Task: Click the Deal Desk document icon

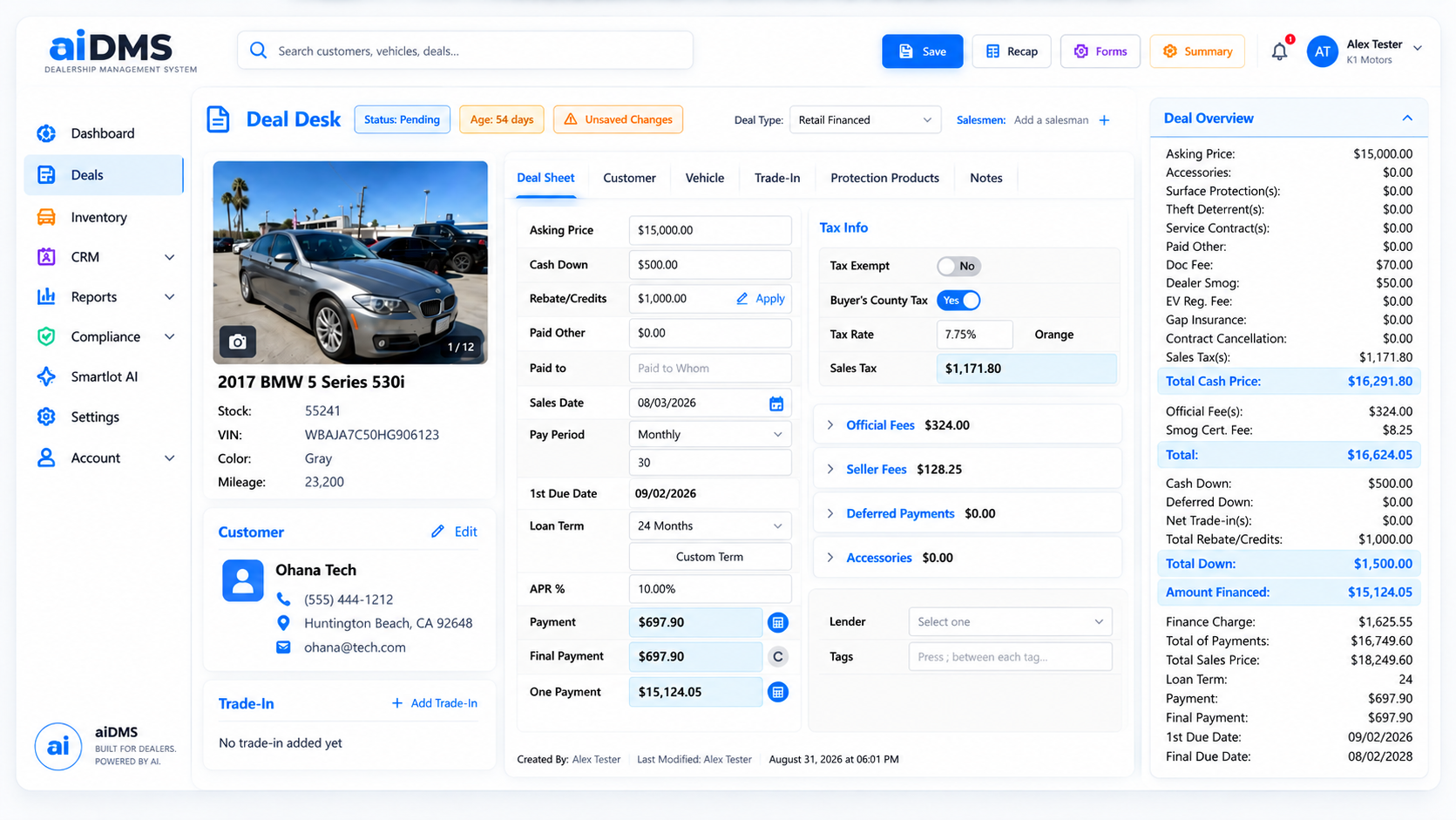Action: [x=218, y=119]
